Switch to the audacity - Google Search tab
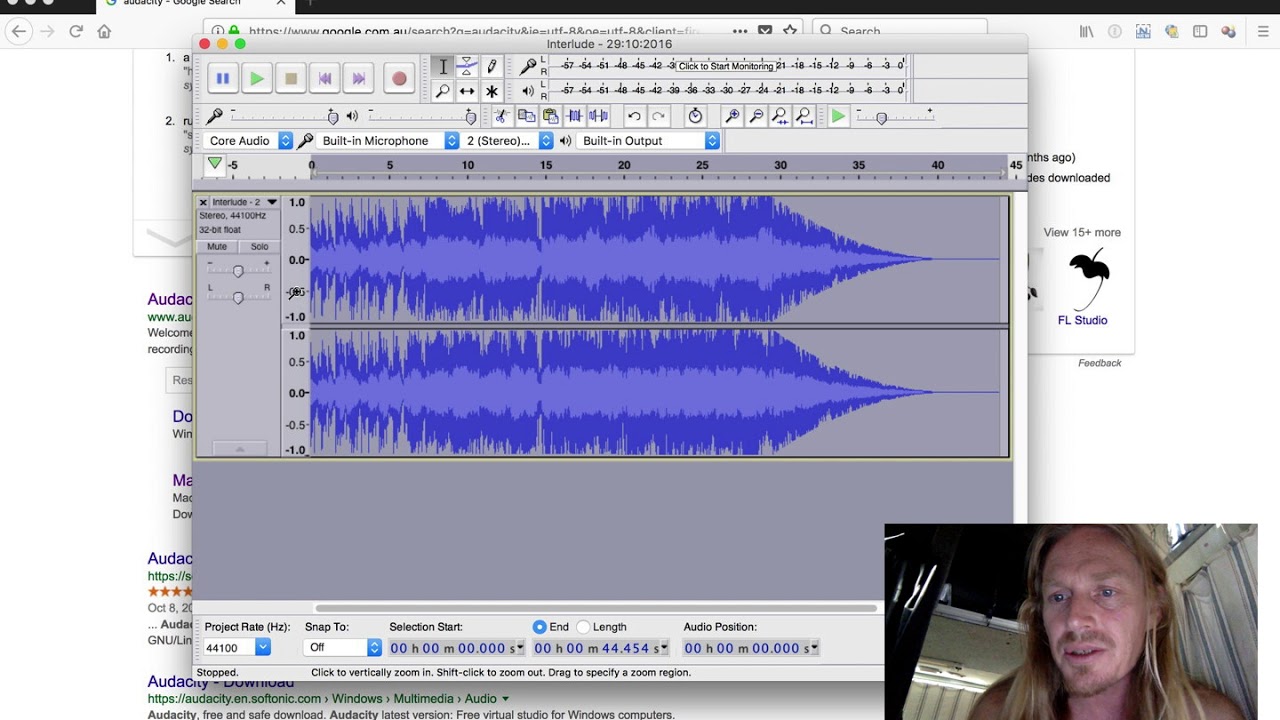The width and height of the screenshot is (1280, 720). pos(195,5)
